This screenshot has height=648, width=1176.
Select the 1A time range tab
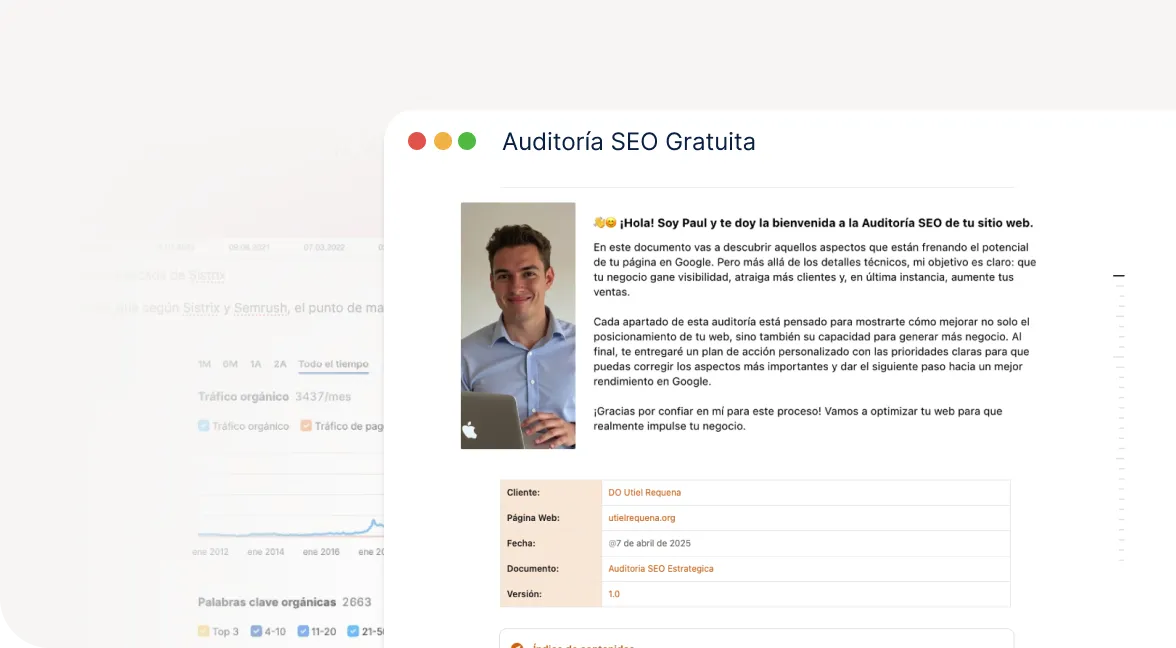[x=256, y=364]
